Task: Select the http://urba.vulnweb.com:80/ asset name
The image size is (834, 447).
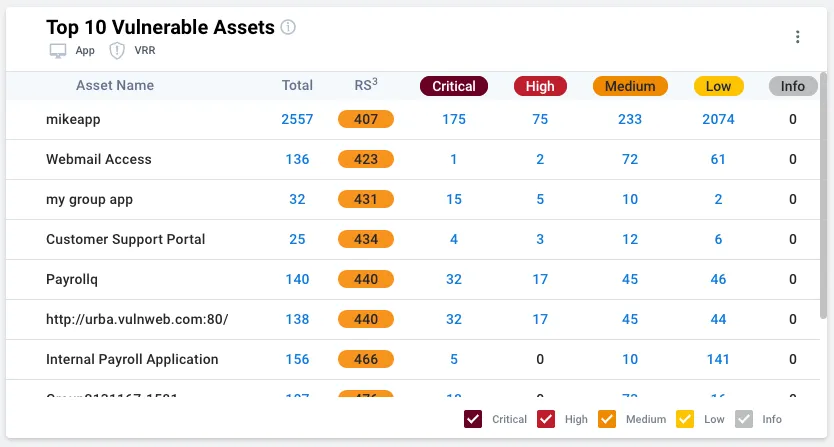Action: click(x=137, y=319)
